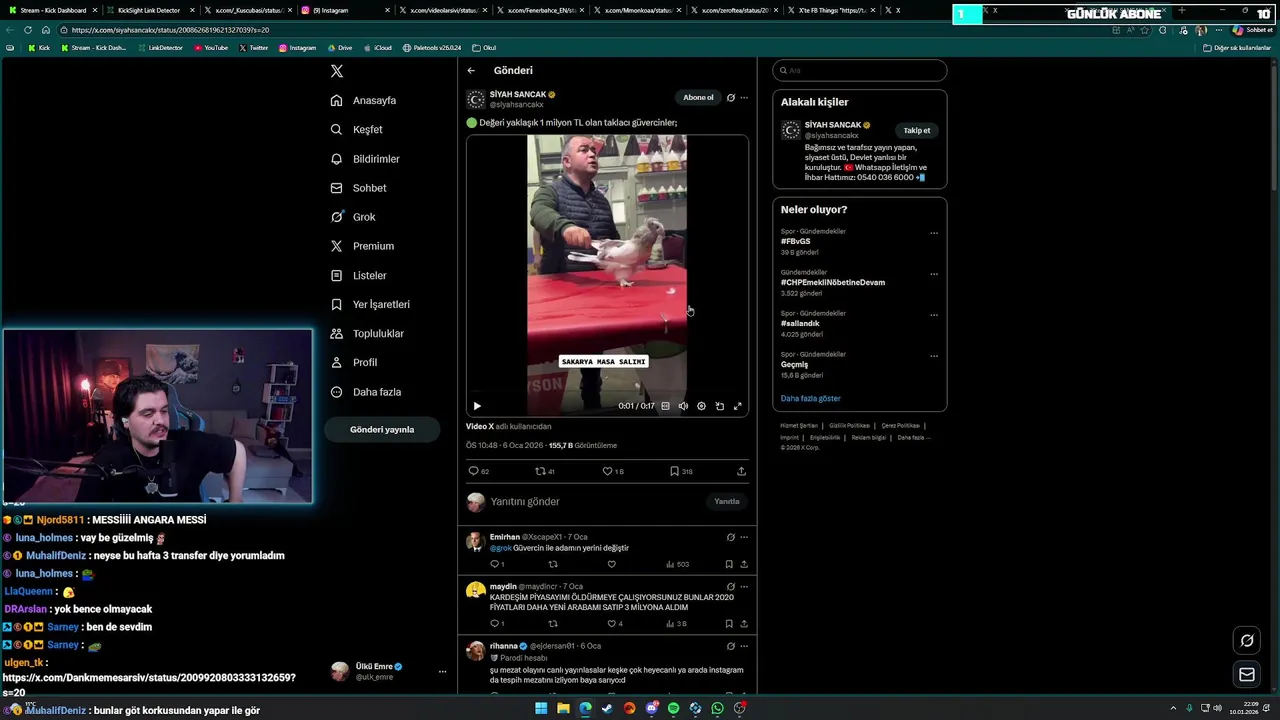Image resolution: width=1280 pixels, height=720 pixels.
Task: Open the main post's more options menu
Action: tap(744, 97)
